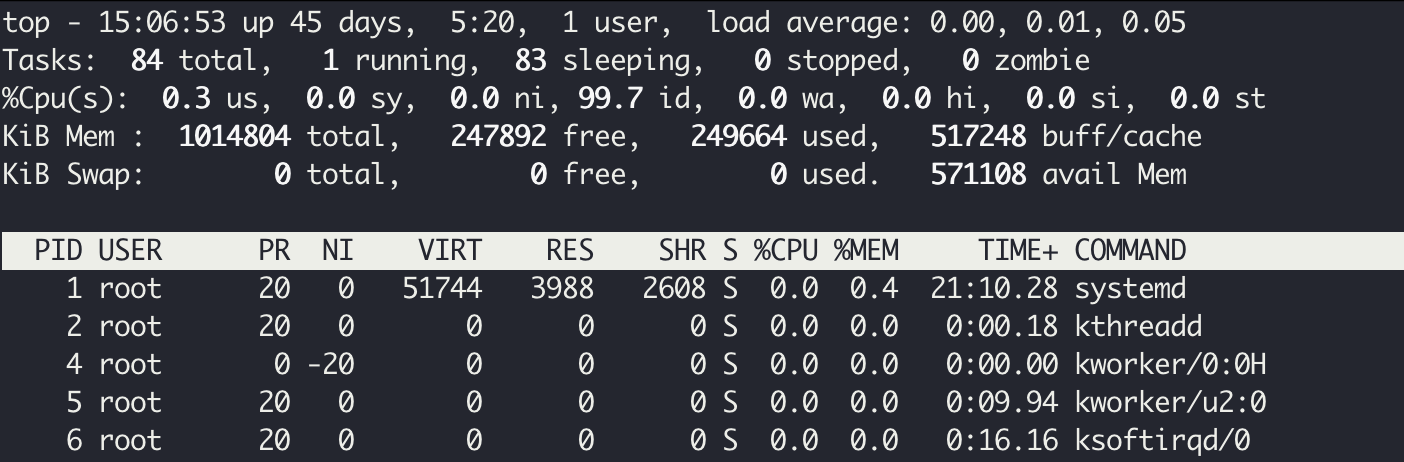The height and width of the screenshot is (462, 1404).
Task: Select the kworker/u2:0 command
Action: click(x=1170, y=403)
